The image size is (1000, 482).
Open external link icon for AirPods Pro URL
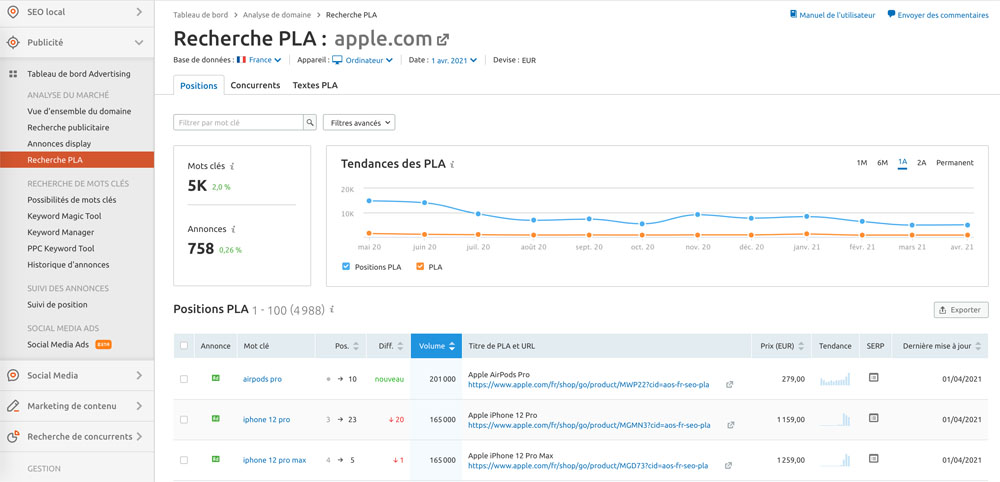tap(730, 385)
